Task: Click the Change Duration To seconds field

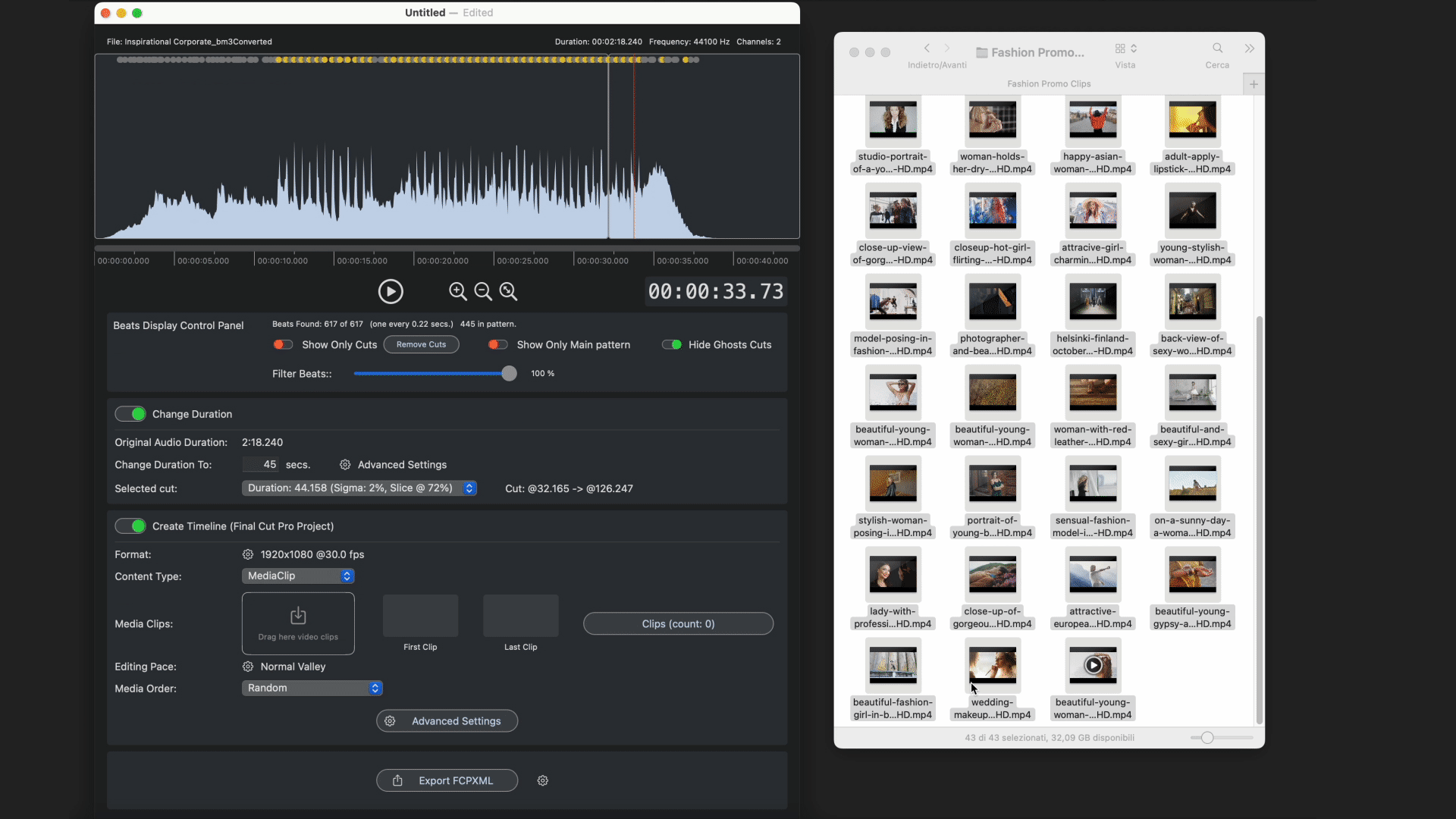Action: pyautogui.click(x=260, y=465)
